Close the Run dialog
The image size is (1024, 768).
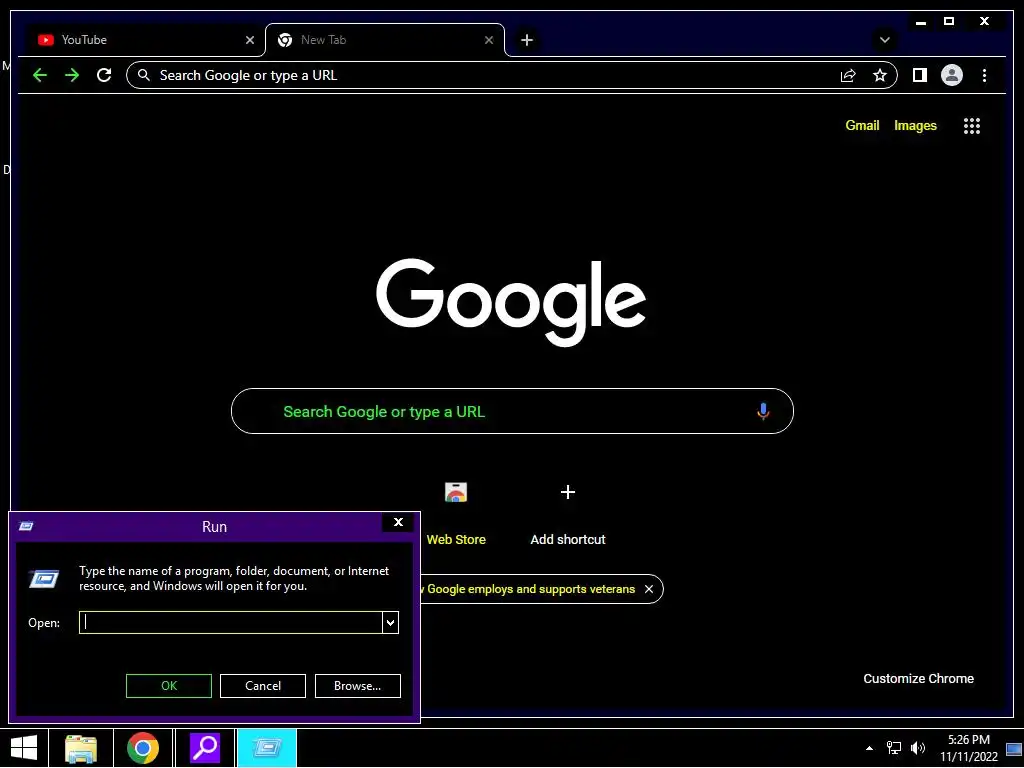[398, 522]
